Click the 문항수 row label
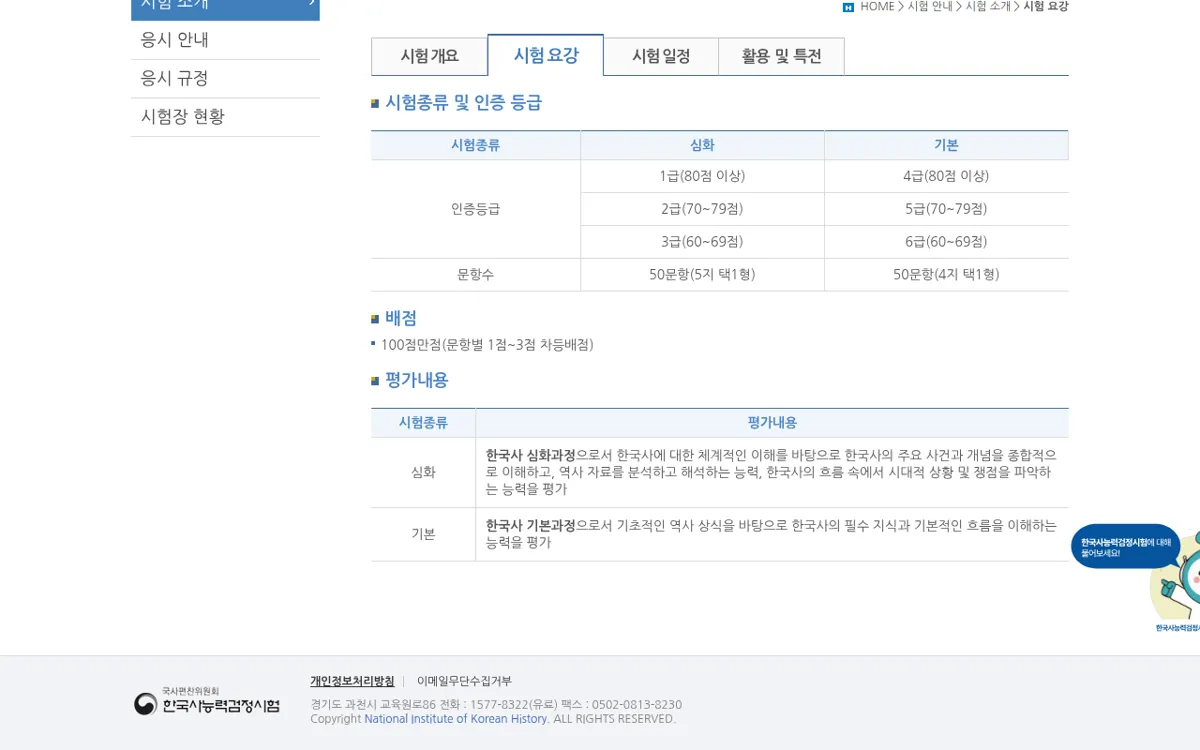The width and height of the screenshot is (1200, 750). pos(475,275)
